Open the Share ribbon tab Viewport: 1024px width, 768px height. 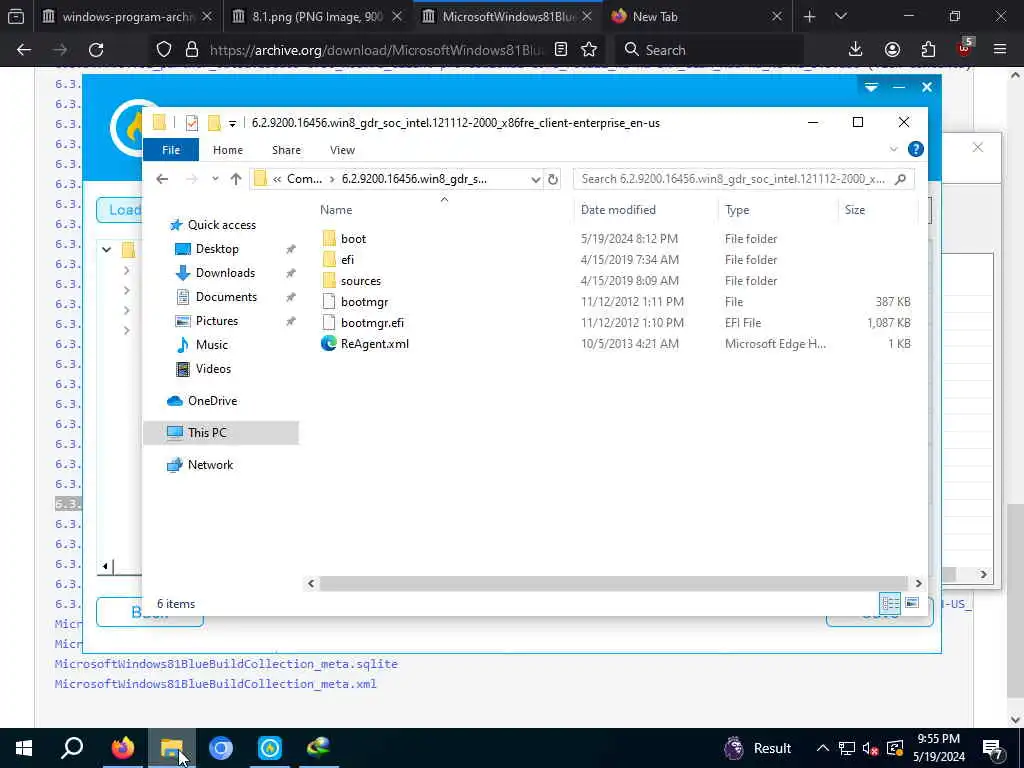pyautogui.click(x=286, y=150)
